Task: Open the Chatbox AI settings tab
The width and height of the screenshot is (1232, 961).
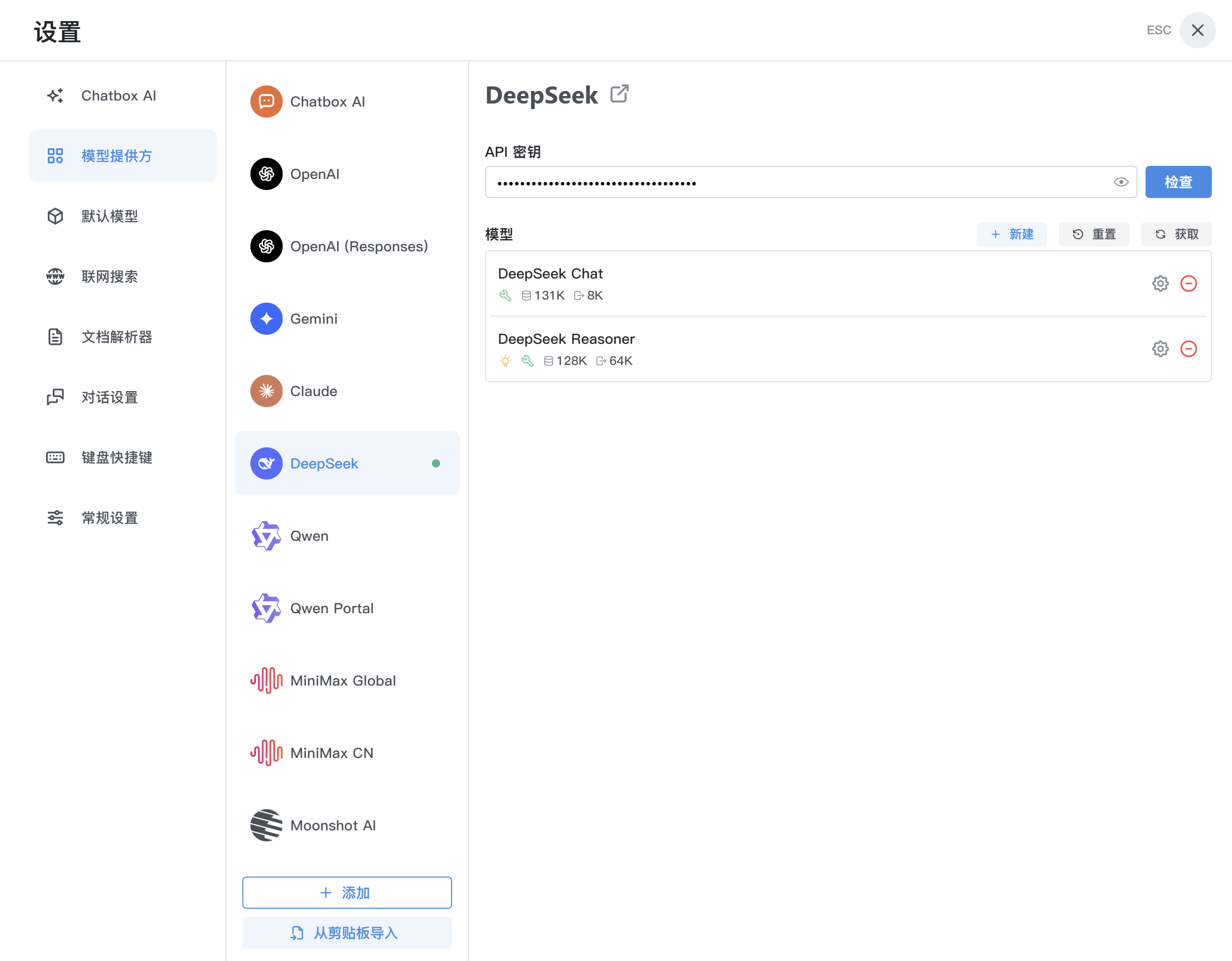Action: pos(123,95)
